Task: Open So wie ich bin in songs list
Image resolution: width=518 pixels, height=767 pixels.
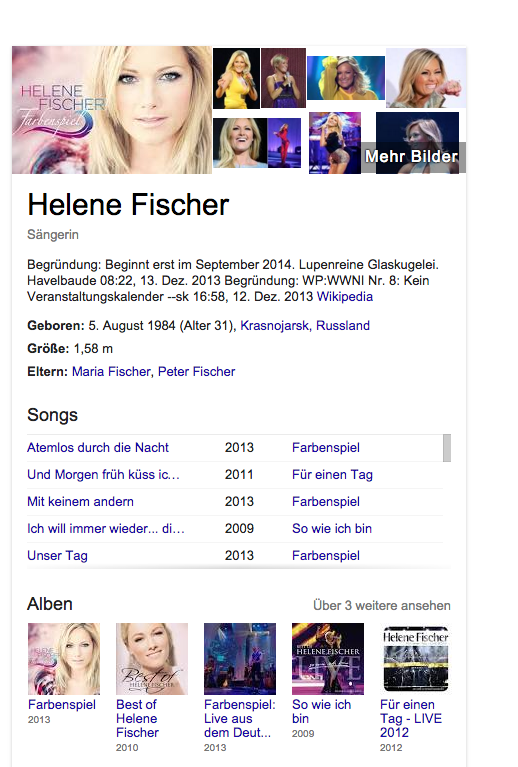Action: pos(332,528)
